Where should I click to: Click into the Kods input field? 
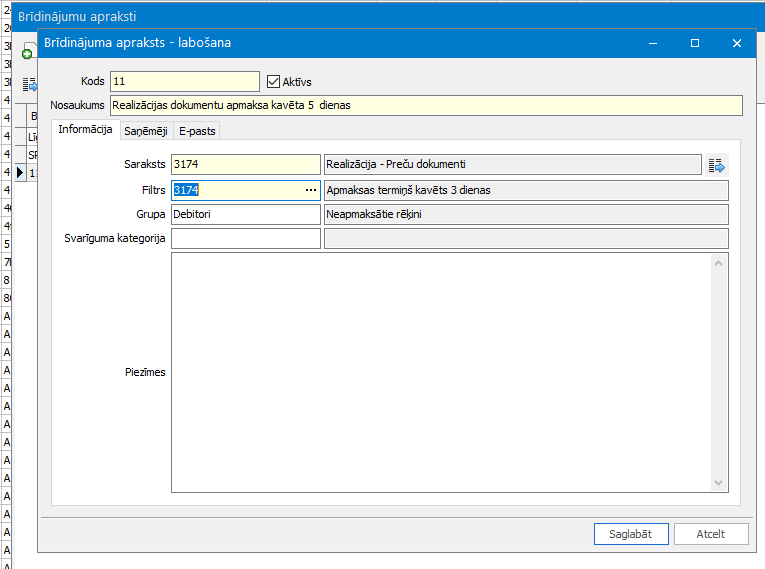pyautogui.click(x=184, y=81)
